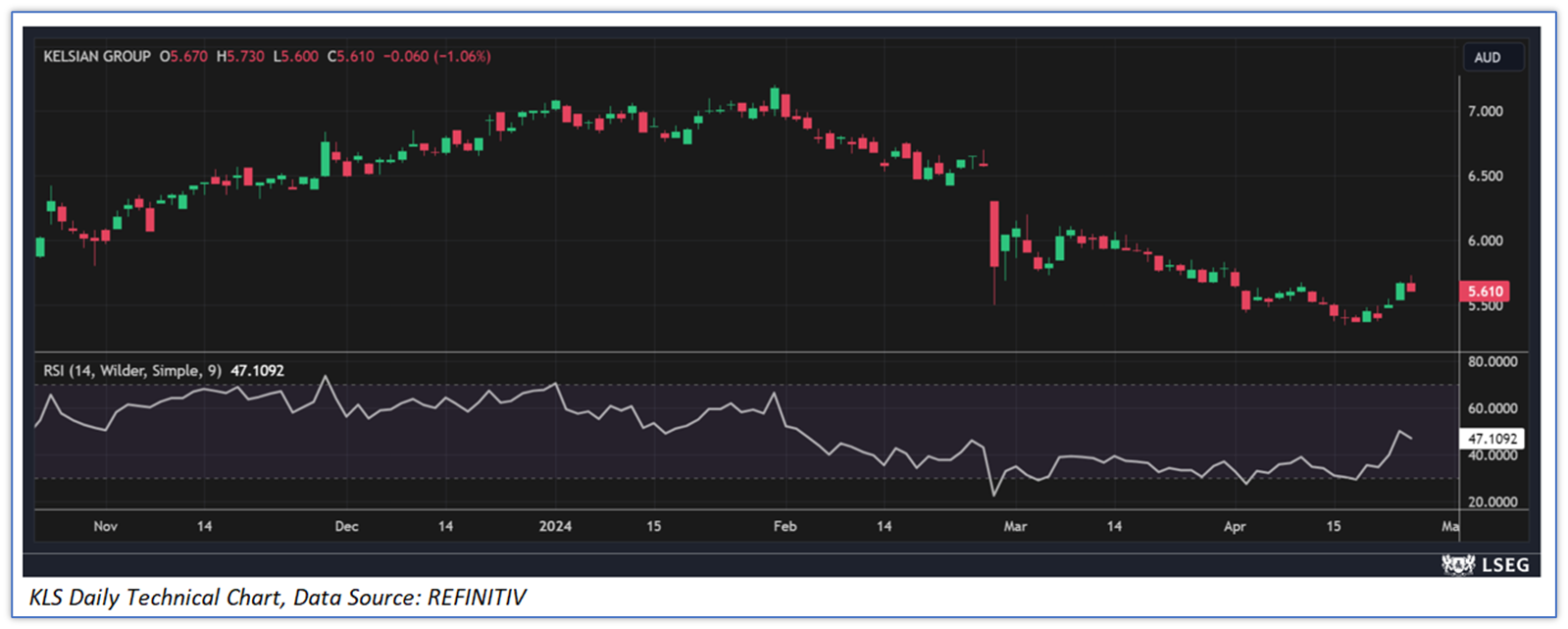
Task: Click the low value L5.600
Action: (296, 57)
